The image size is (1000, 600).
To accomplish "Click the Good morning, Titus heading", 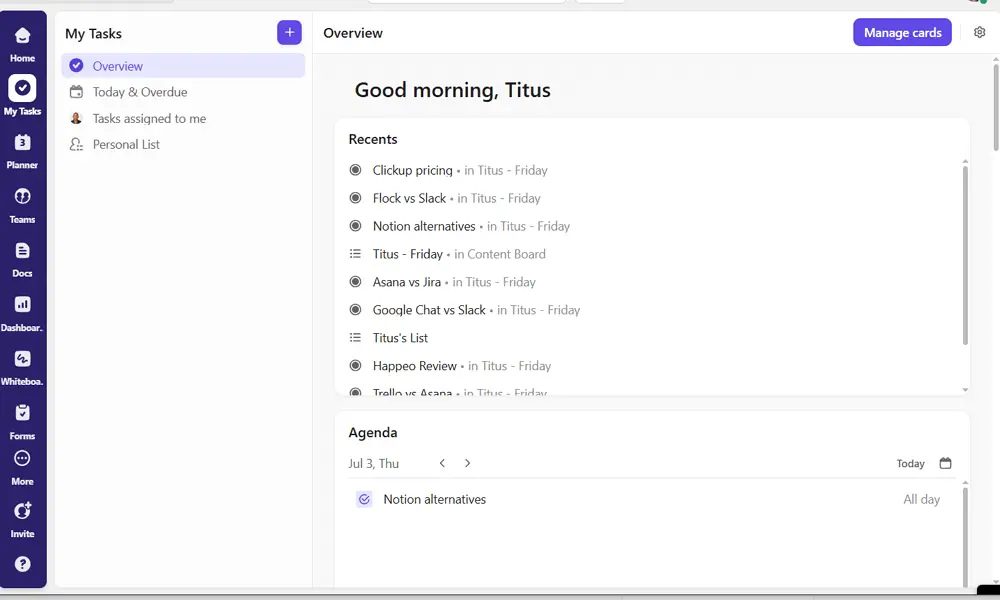I will (452, 90).
